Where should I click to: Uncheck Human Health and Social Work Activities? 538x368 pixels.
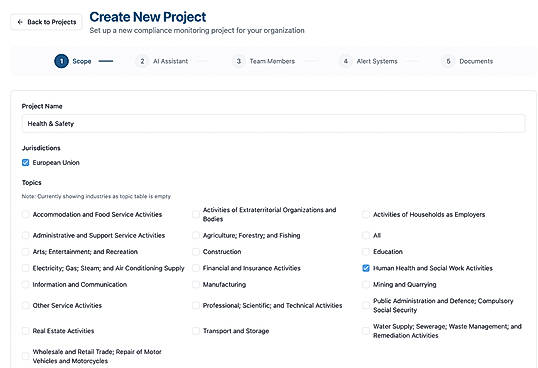(x=366, y=268)
